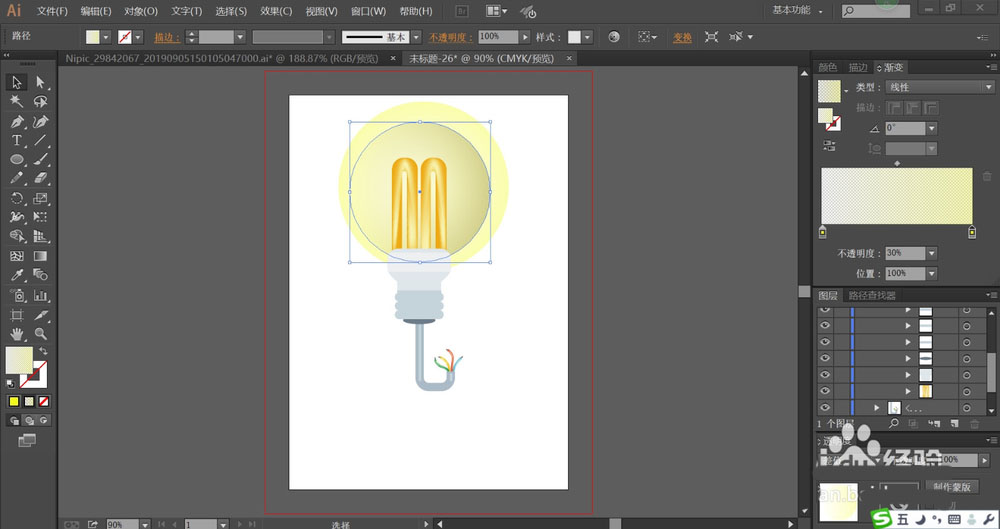
Task: Click the 描边 link in control bar
Action: [166, 38]
